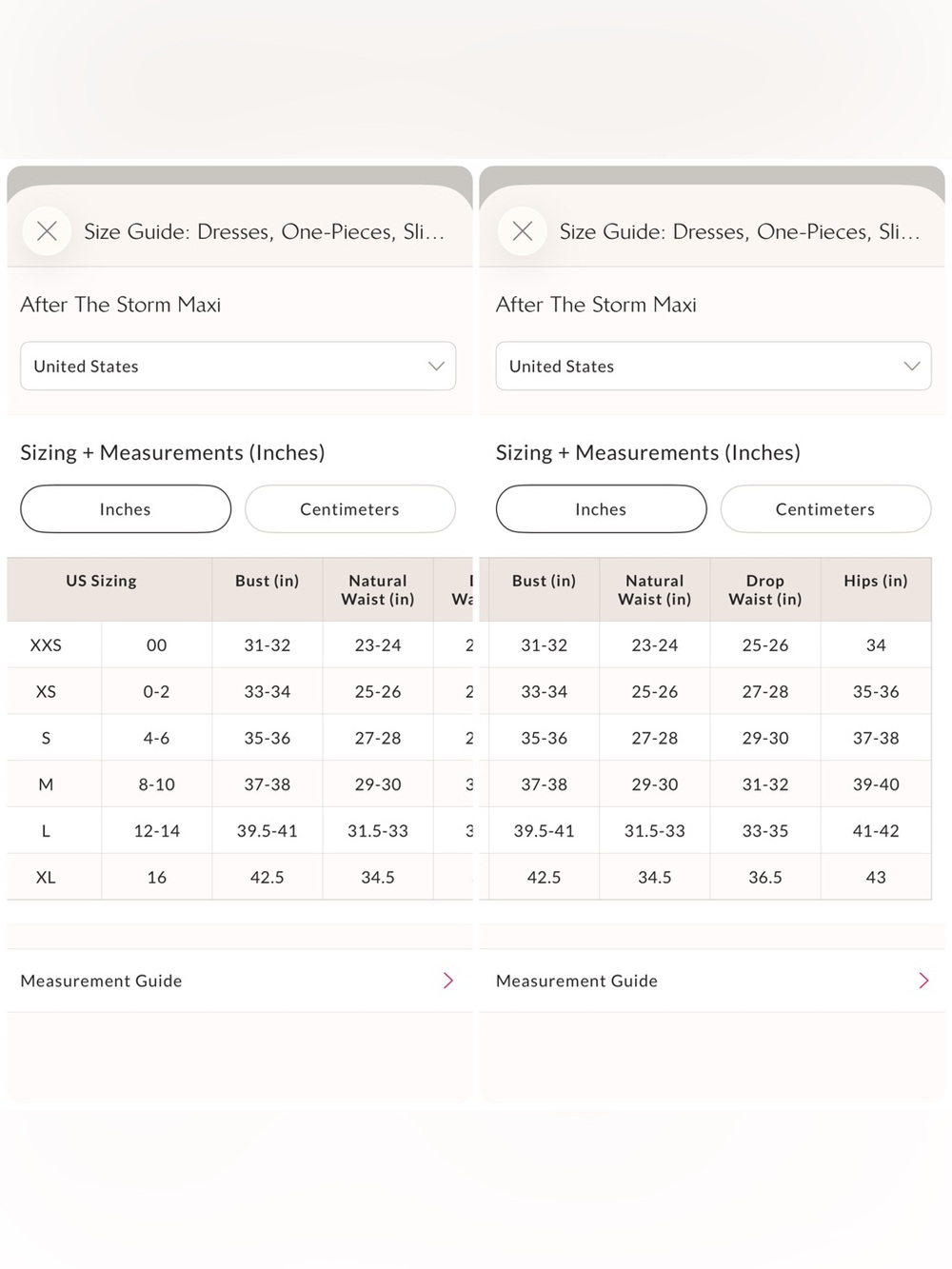Click right Measurement Guide link text

[x=577, y=981]
